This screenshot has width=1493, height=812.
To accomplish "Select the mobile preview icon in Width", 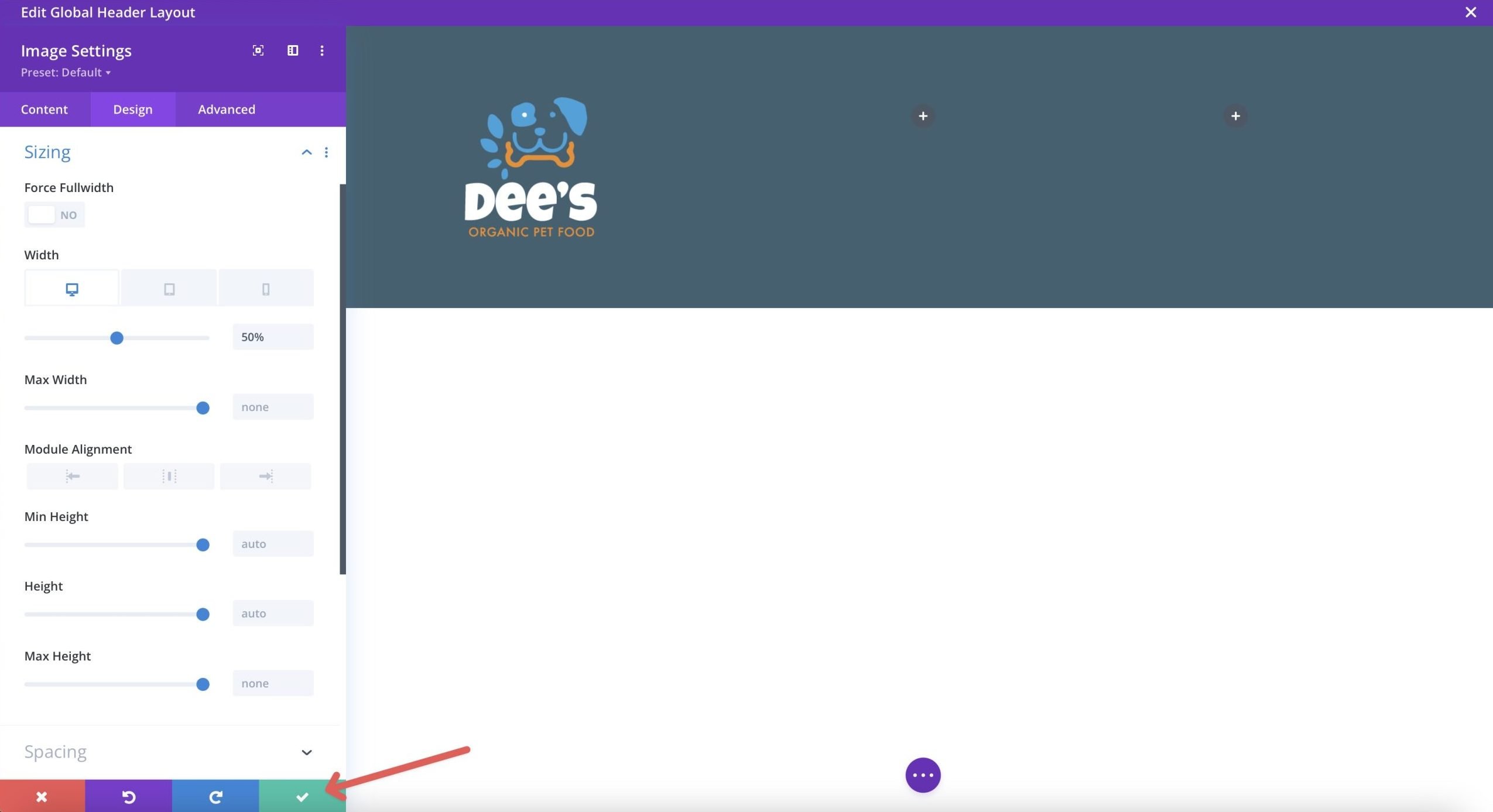I will 265,288.
